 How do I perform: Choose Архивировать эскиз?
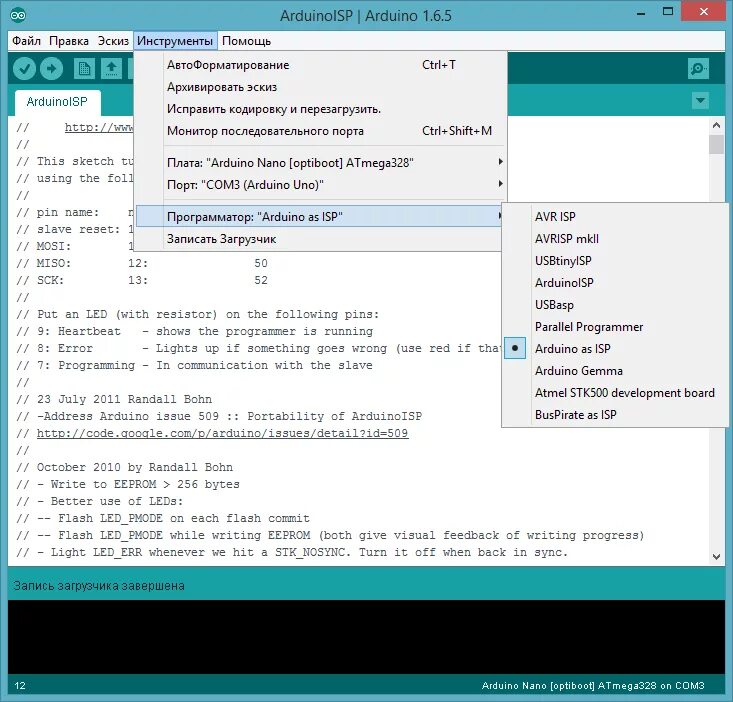(x=321, y=87)
